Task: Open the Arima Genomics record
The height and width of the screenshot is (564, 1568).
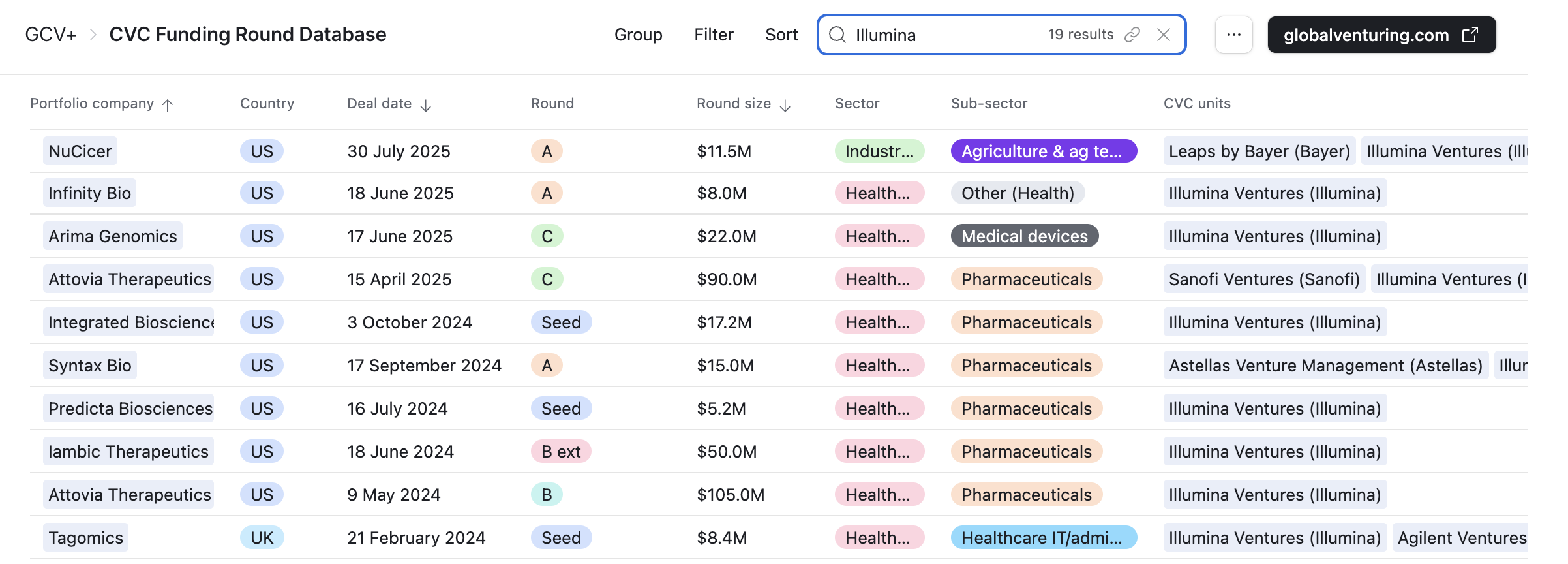Action: pos(113,236)
